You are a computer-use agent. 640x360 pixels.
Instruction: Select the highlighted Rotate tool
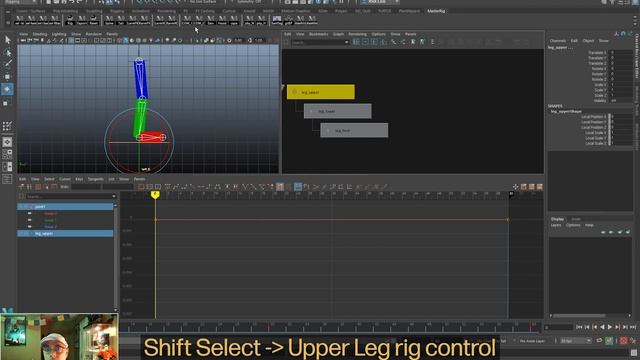click(x=7, y=89)
